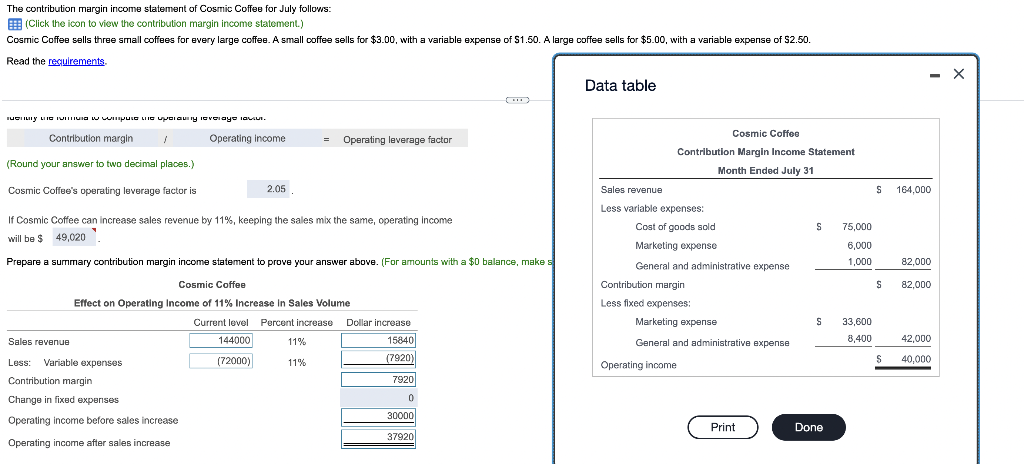1024x464 pixels.
Task: Edit Contribution margin dollar increase 7920
Action: pos(378,380)
